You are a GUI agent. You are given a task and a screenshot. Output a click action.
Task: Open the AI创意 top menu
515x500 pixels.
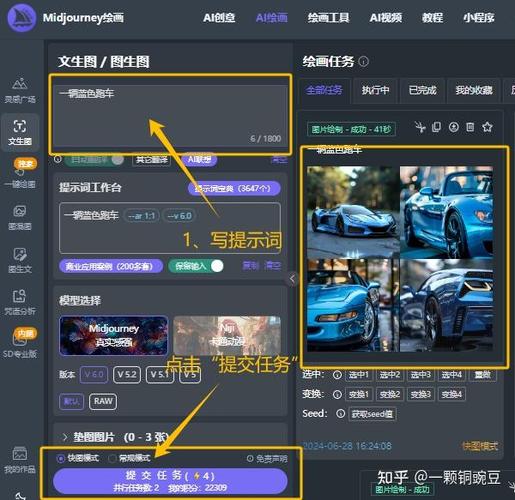[219, 18]
